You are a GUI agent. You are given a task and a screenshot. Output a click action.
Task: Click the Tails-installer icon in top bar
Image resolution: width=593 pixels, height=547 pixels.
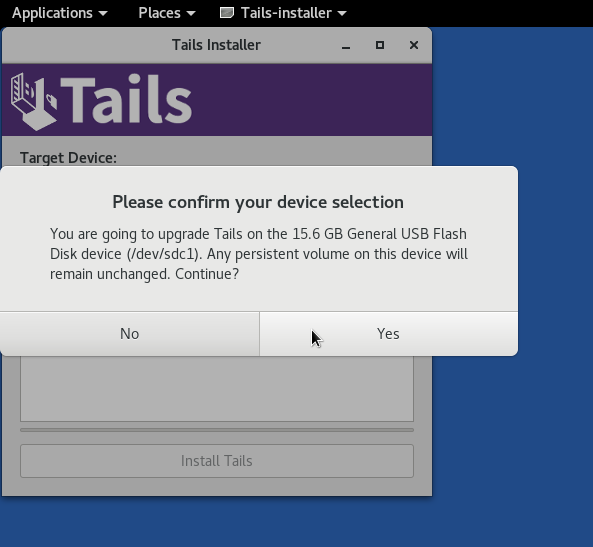[227, 13]
